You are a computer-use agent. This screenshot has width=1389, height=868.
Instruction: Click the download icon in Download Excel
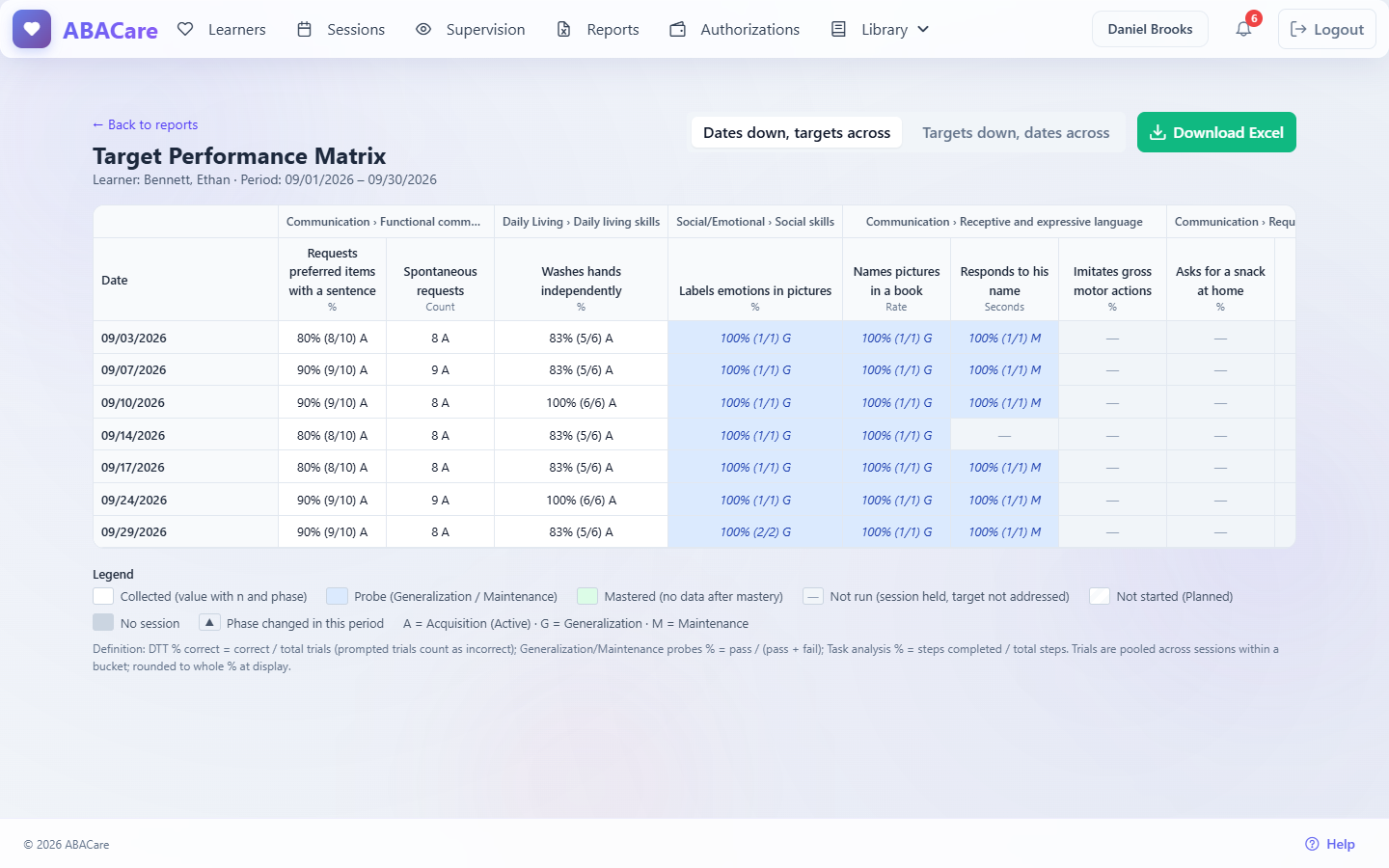pos(1157,132)
